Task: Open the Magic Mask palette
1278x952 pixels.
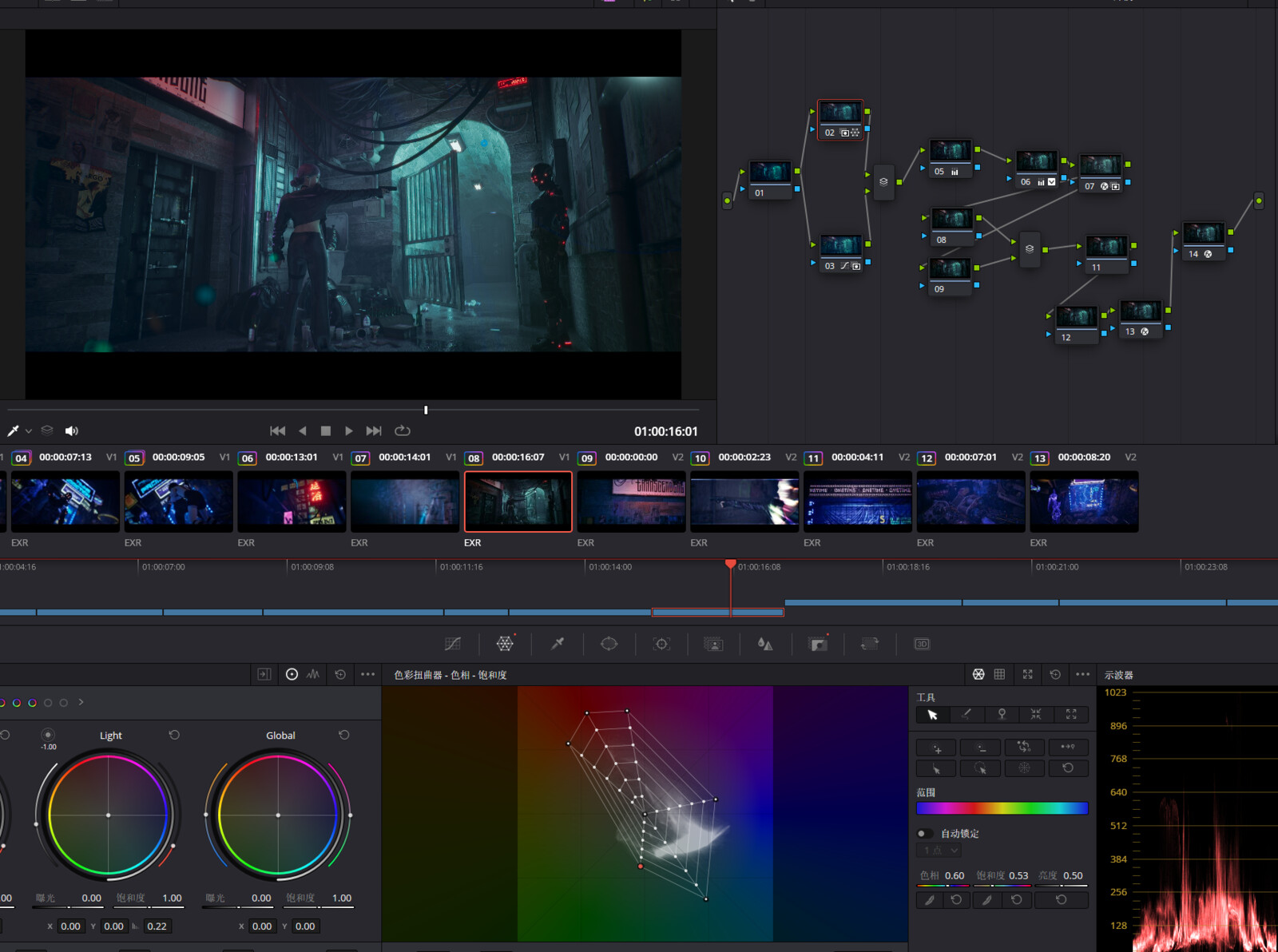Action: tap(713, 644)
